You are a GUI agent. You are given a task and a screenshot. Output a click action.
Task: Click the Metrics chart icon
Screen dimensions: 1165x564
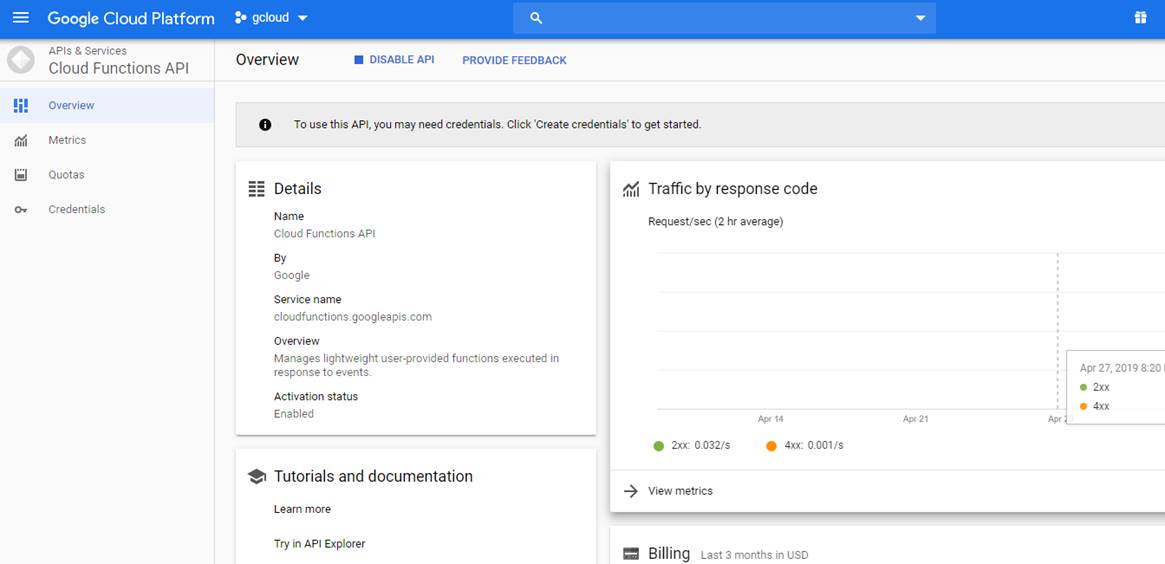tap(21, 140)
